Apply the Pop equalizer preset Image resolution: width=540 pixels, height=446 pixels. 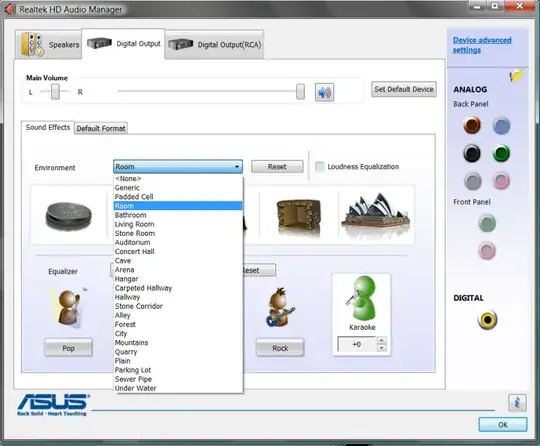[68, 348]
